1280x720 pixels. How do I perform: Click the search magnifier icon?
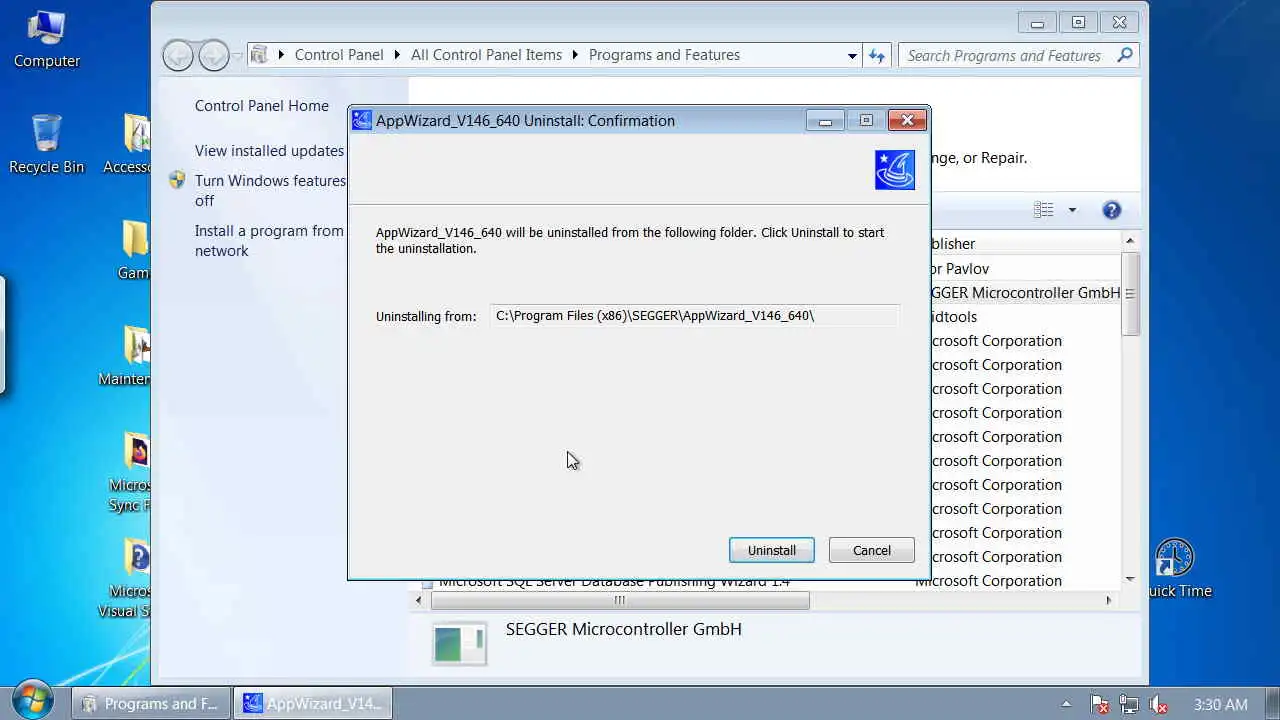[1125, 56]
